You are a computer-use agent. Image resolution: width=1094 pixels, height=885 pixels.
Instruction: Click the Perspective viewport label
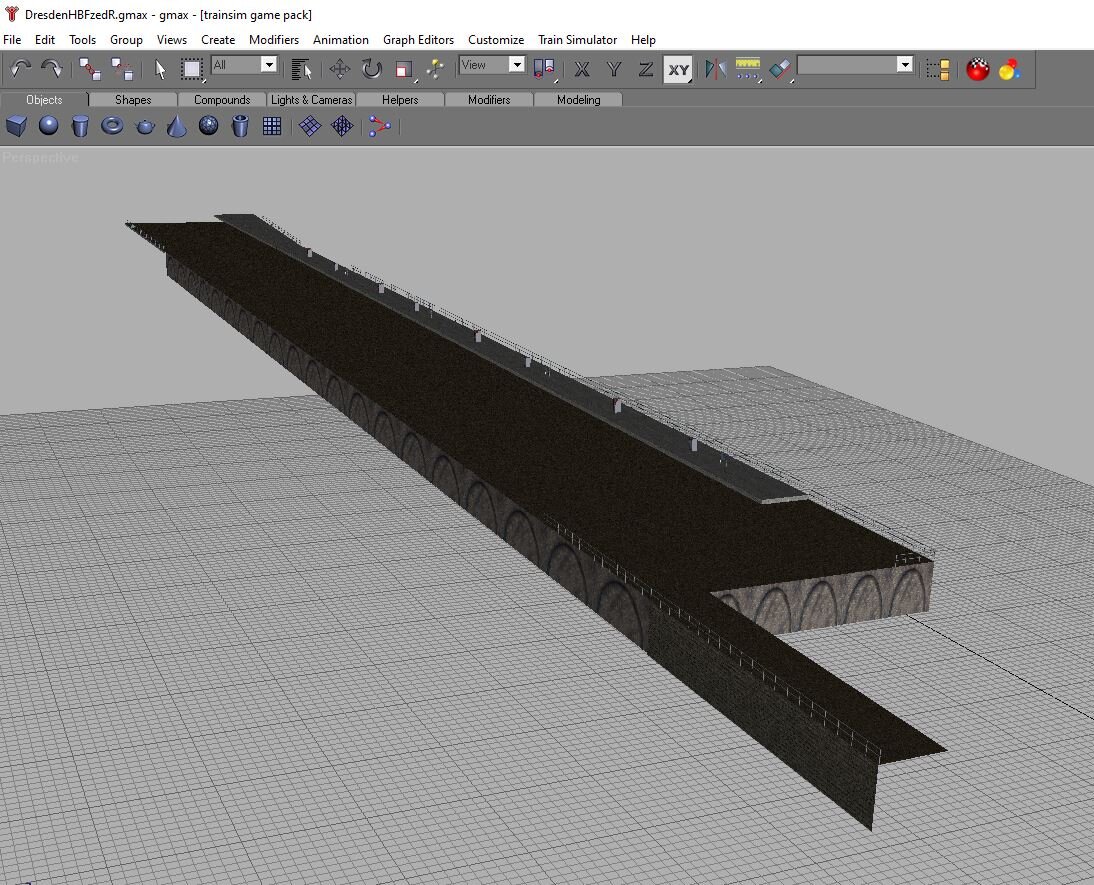(x=40, y=158)
